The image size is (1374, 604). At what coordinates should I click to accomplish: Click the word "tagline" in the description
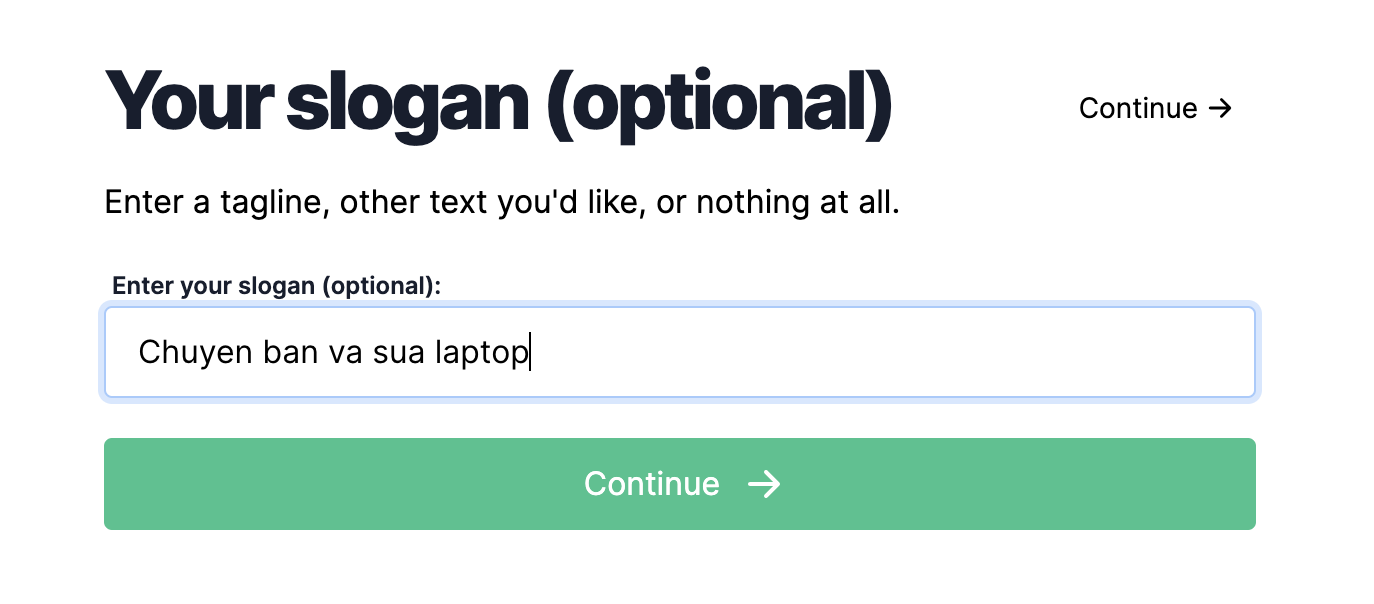click(x=272, y=203)
